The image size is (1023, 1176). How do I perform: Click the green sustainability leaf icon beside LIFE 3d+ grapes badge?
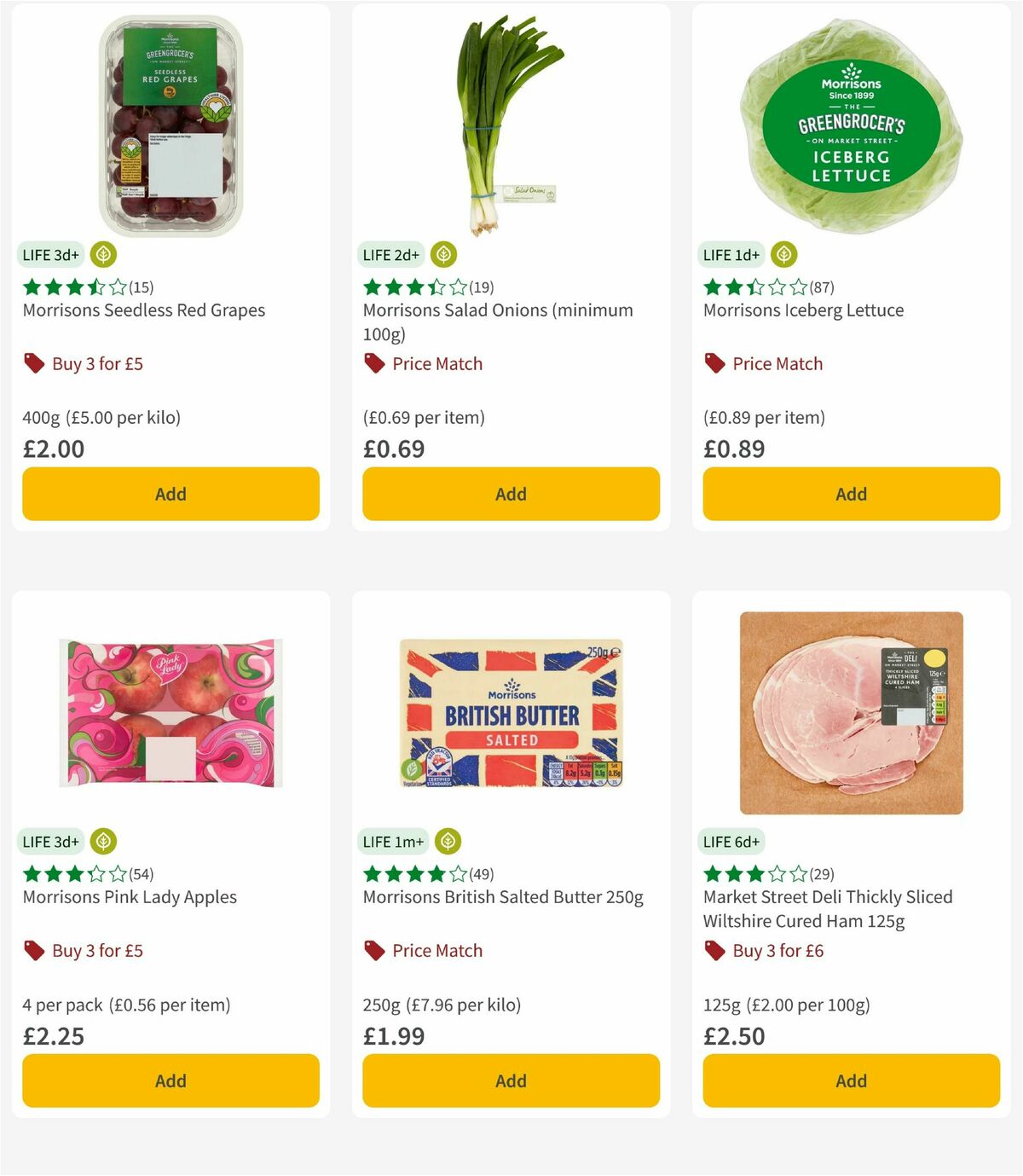(x=102, y=254)
